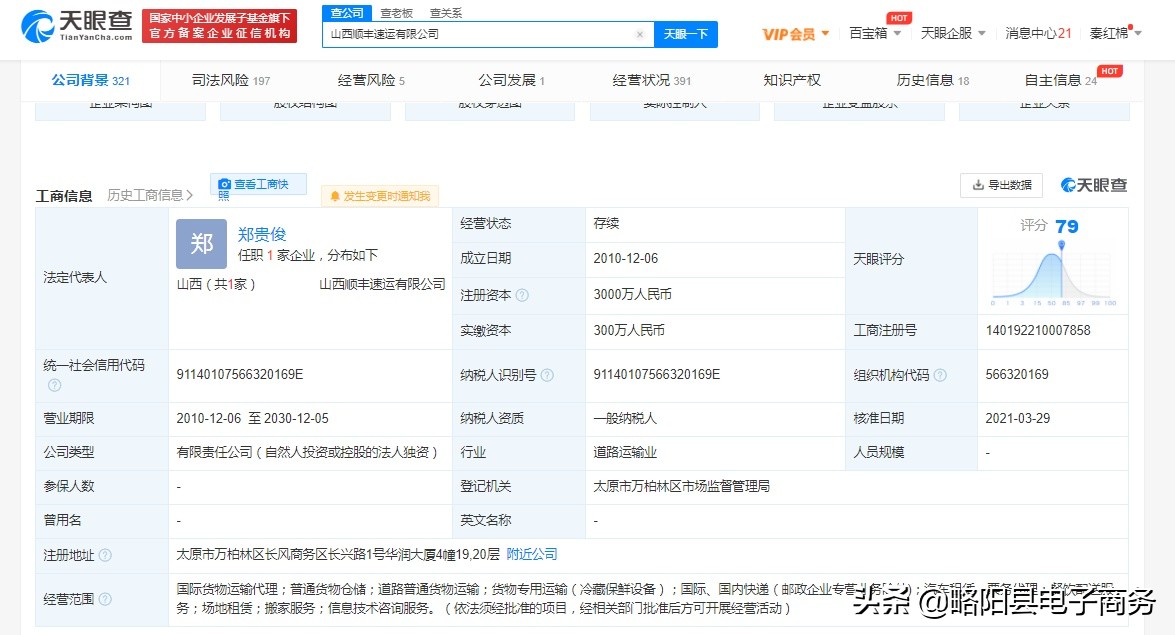This screenshot has height=635, width=1175.
Task: Open the help icon beside 经营范围
Action: click(107, 597)
